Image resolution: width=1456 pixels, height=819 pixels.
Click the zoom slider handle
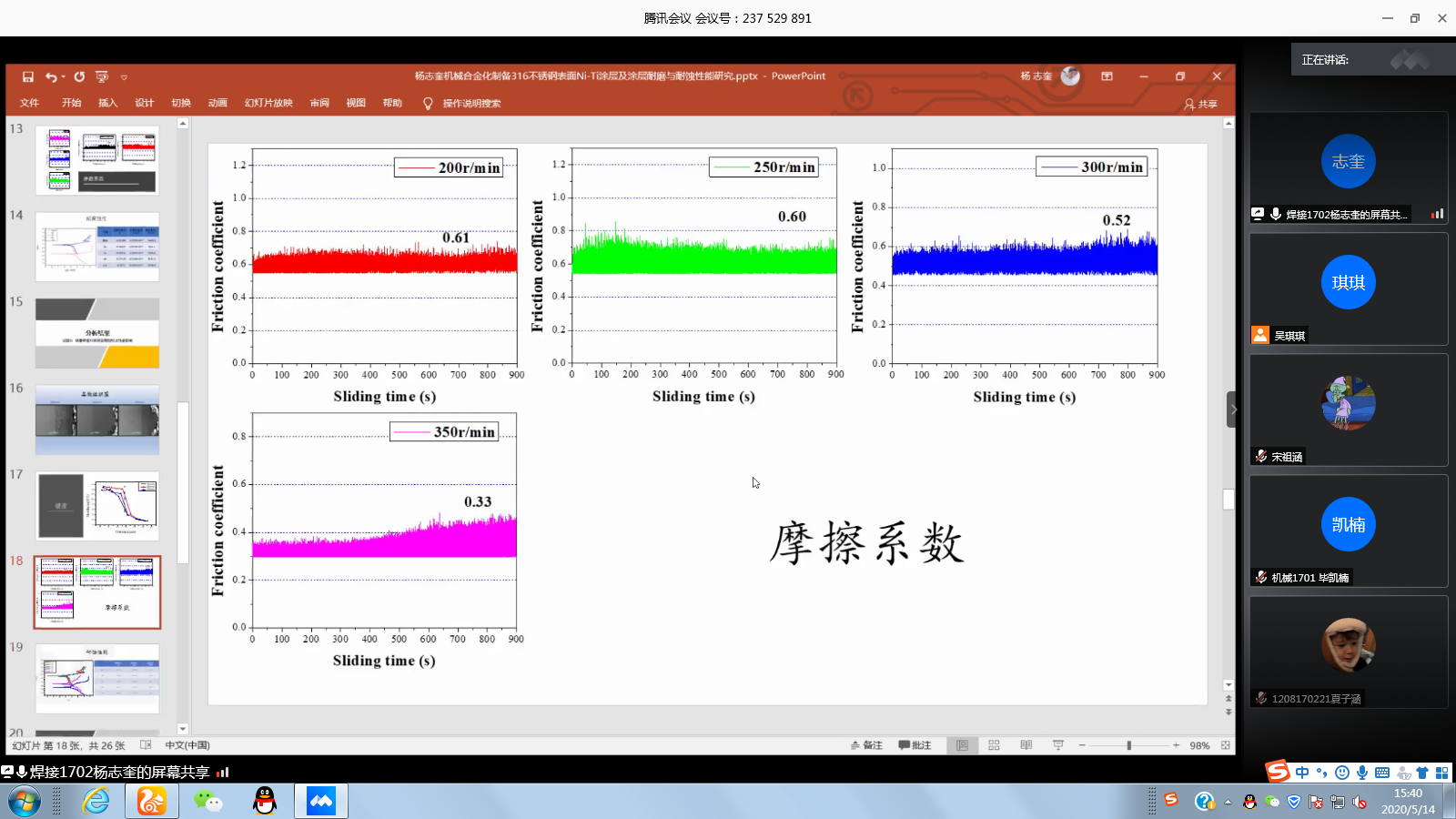pos(1128,745)
